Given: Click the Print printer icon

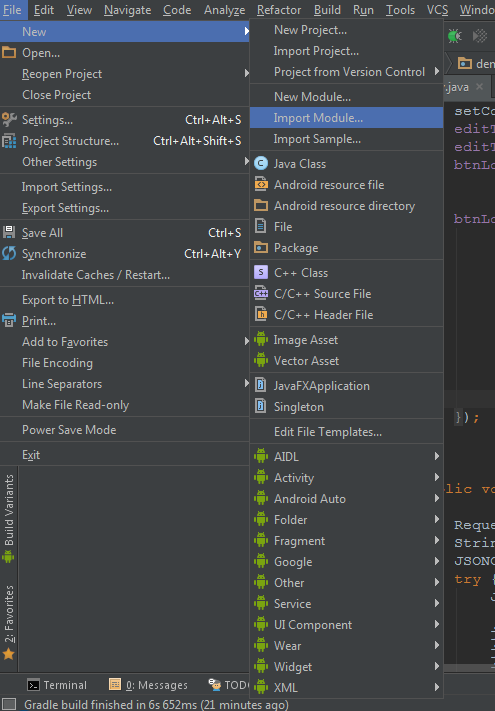Looking at the screenshot, I should coord(9,321).
